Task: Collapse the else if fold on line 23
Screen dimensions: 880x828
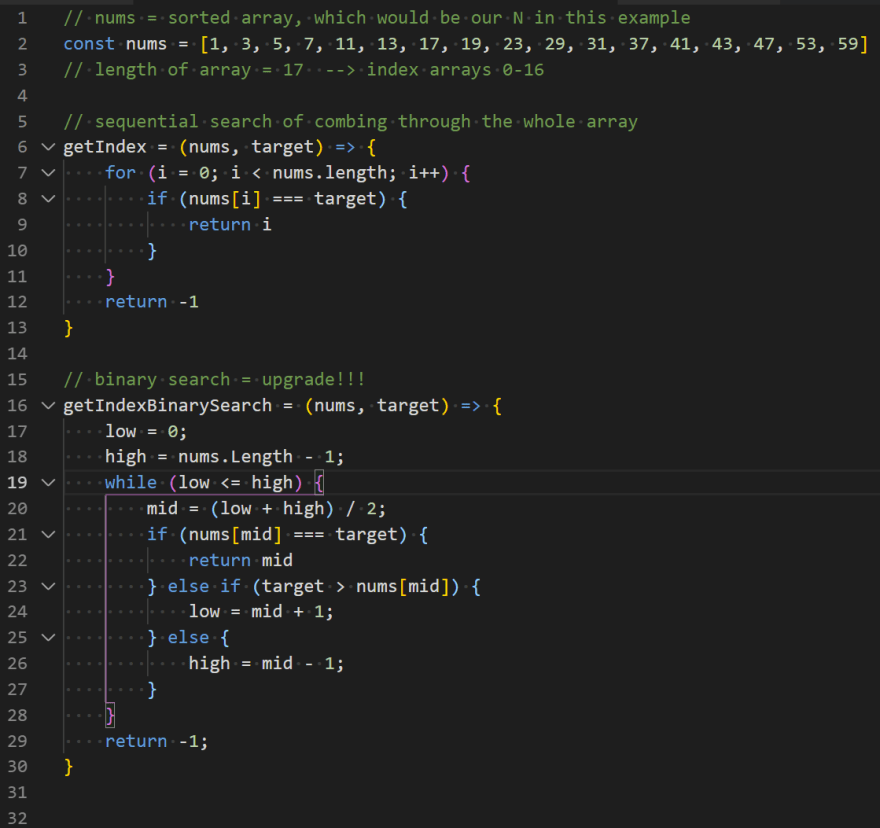Action: [x=49, y=586]
